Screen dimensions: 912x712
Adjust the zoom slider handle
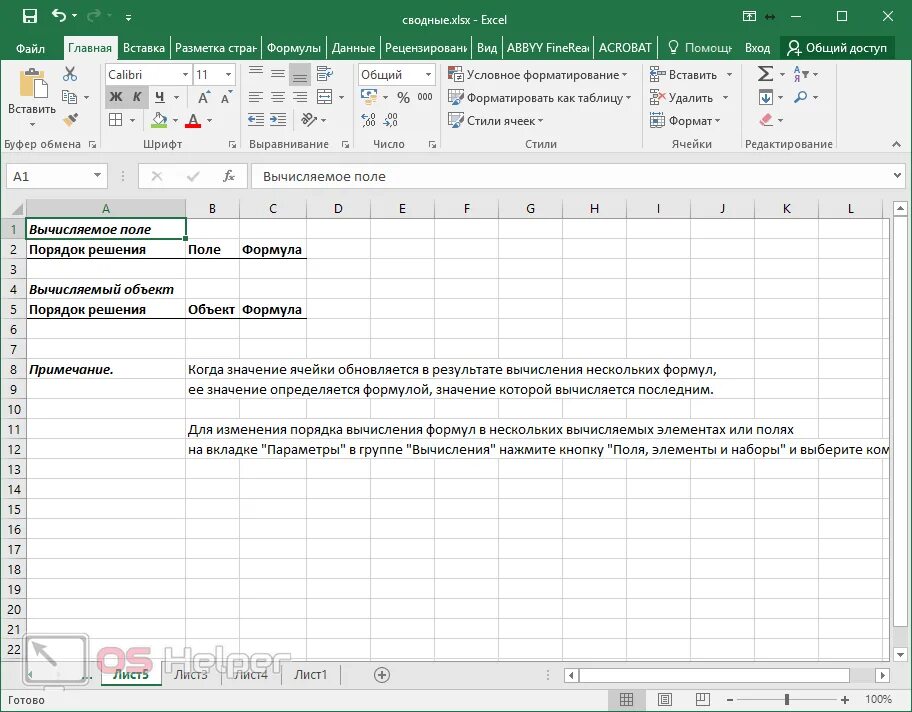[x=787, y=699]
